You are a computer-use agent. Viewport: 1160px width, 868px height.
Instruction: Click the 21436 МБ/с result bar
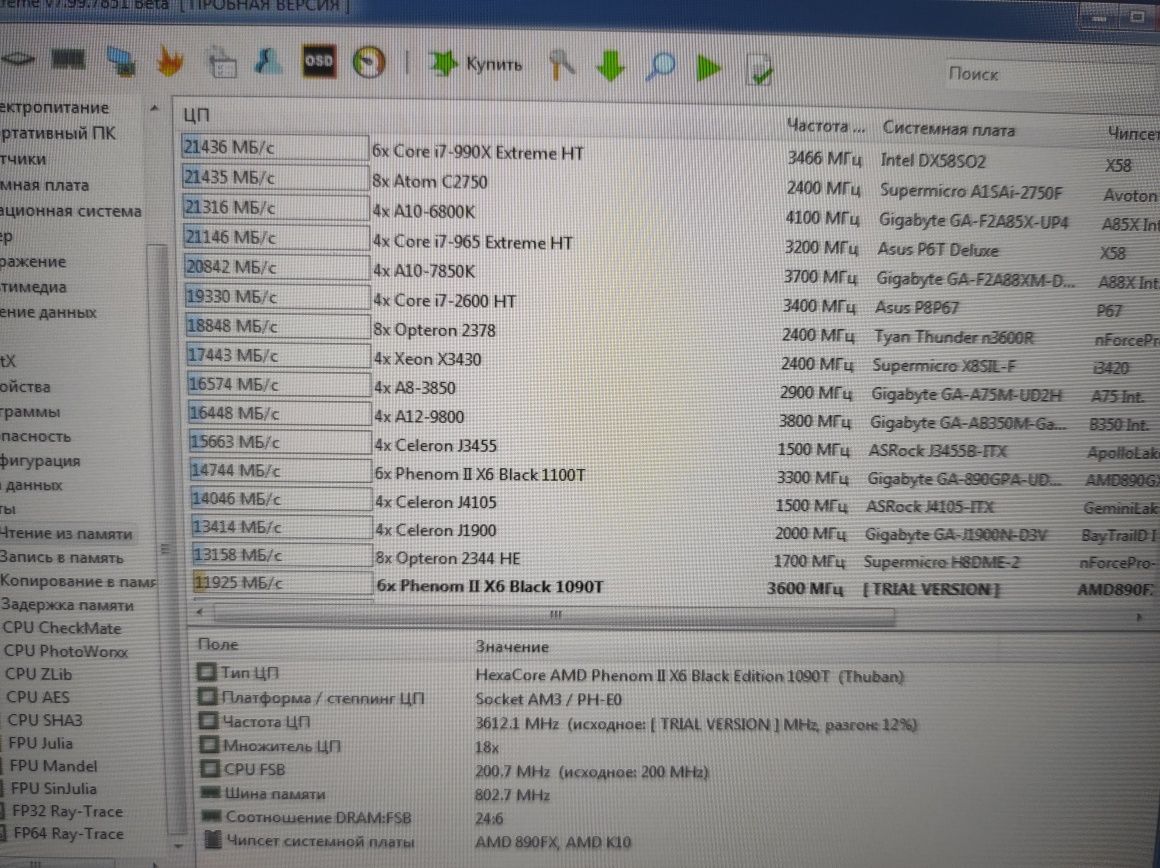click(274, 147)
